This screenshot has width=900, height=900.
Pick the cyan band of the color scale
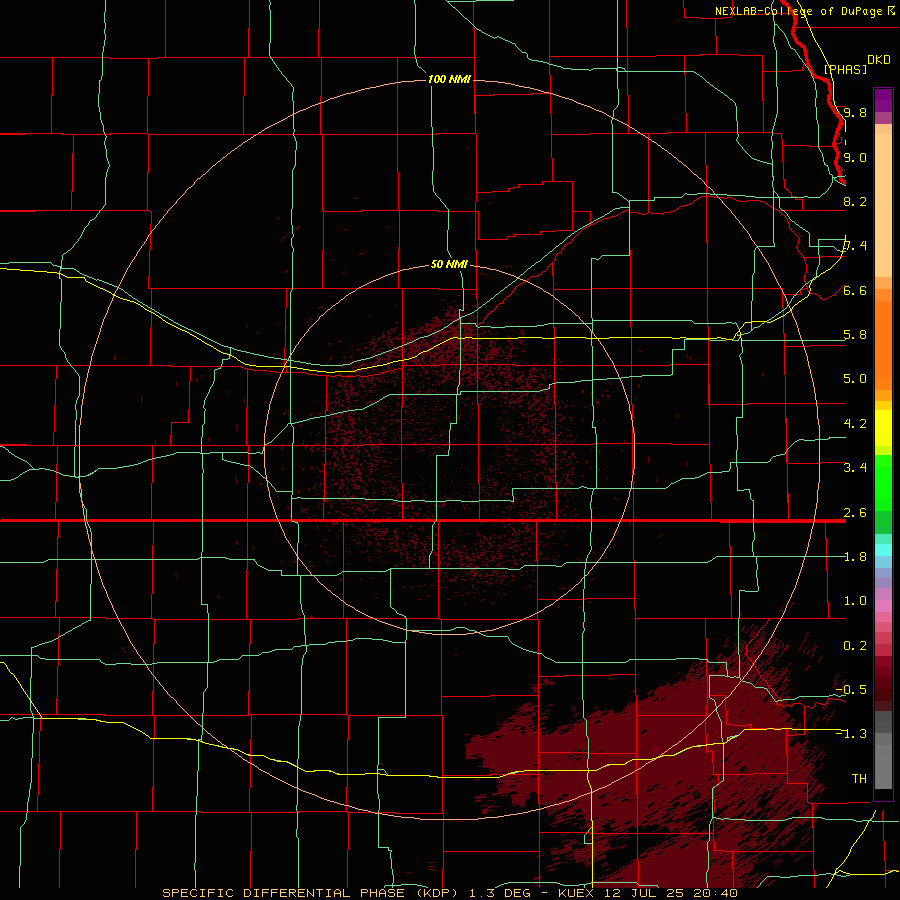click(x=883, y=550)
